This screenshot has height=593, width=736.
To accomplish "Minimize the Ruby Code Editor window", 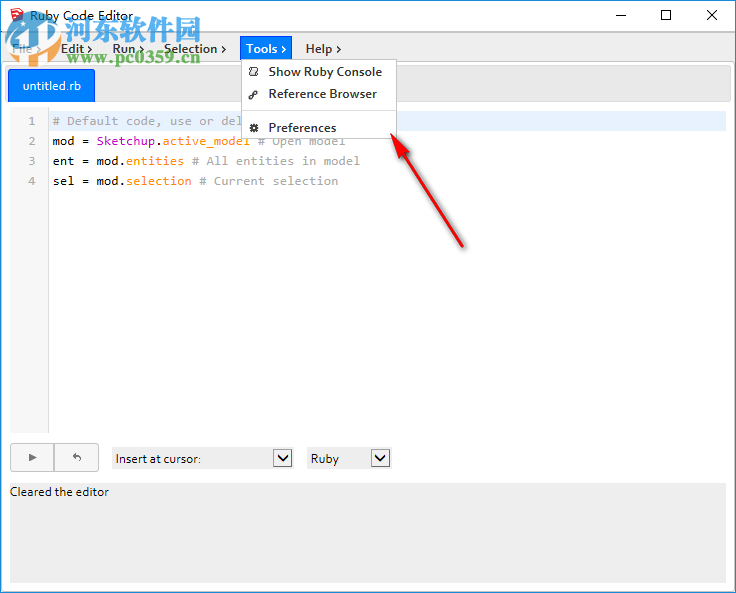I will [x=621, y=15].
